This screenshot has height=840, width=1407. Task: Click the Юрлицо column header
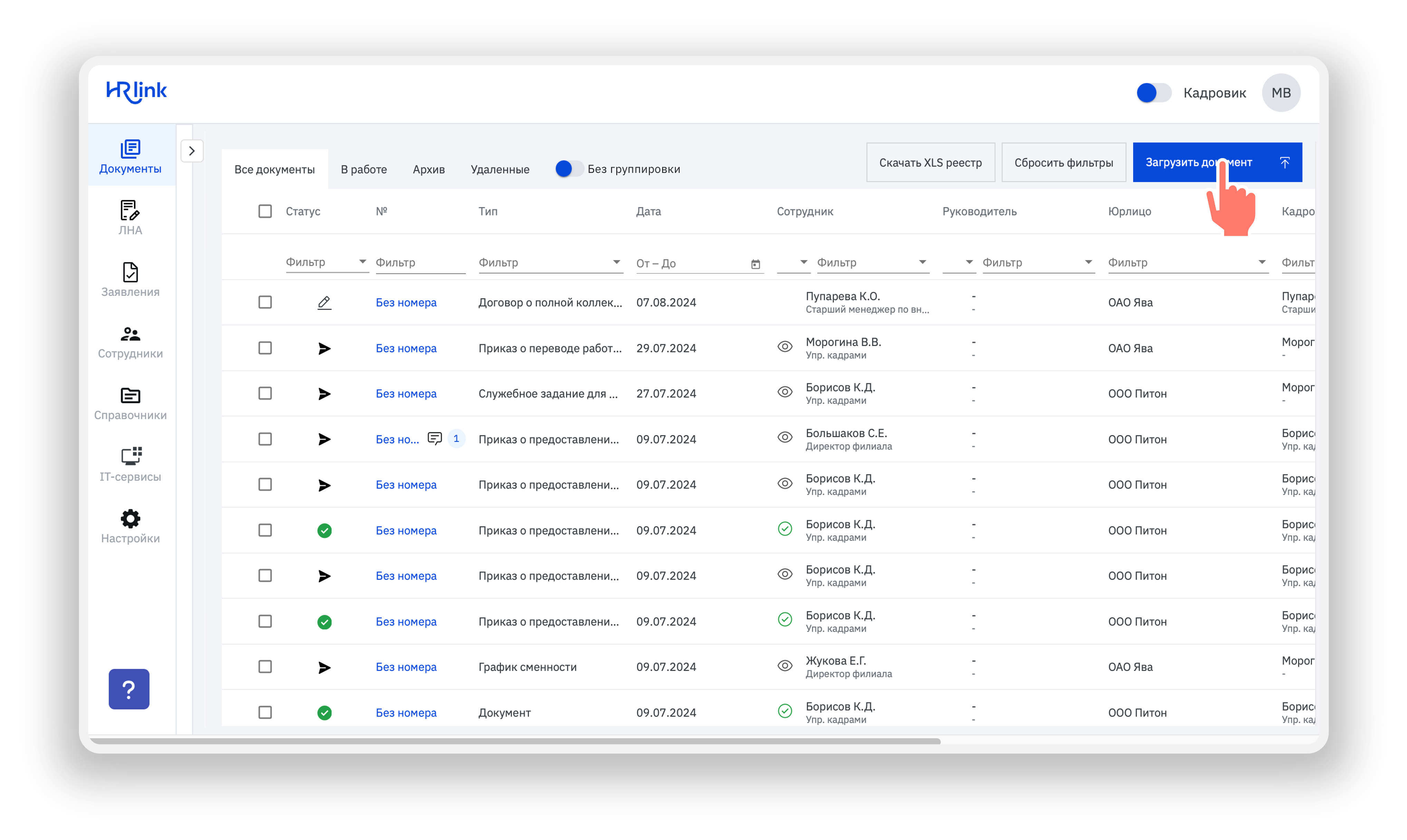pyautogui.click(x=1130, y=211)
